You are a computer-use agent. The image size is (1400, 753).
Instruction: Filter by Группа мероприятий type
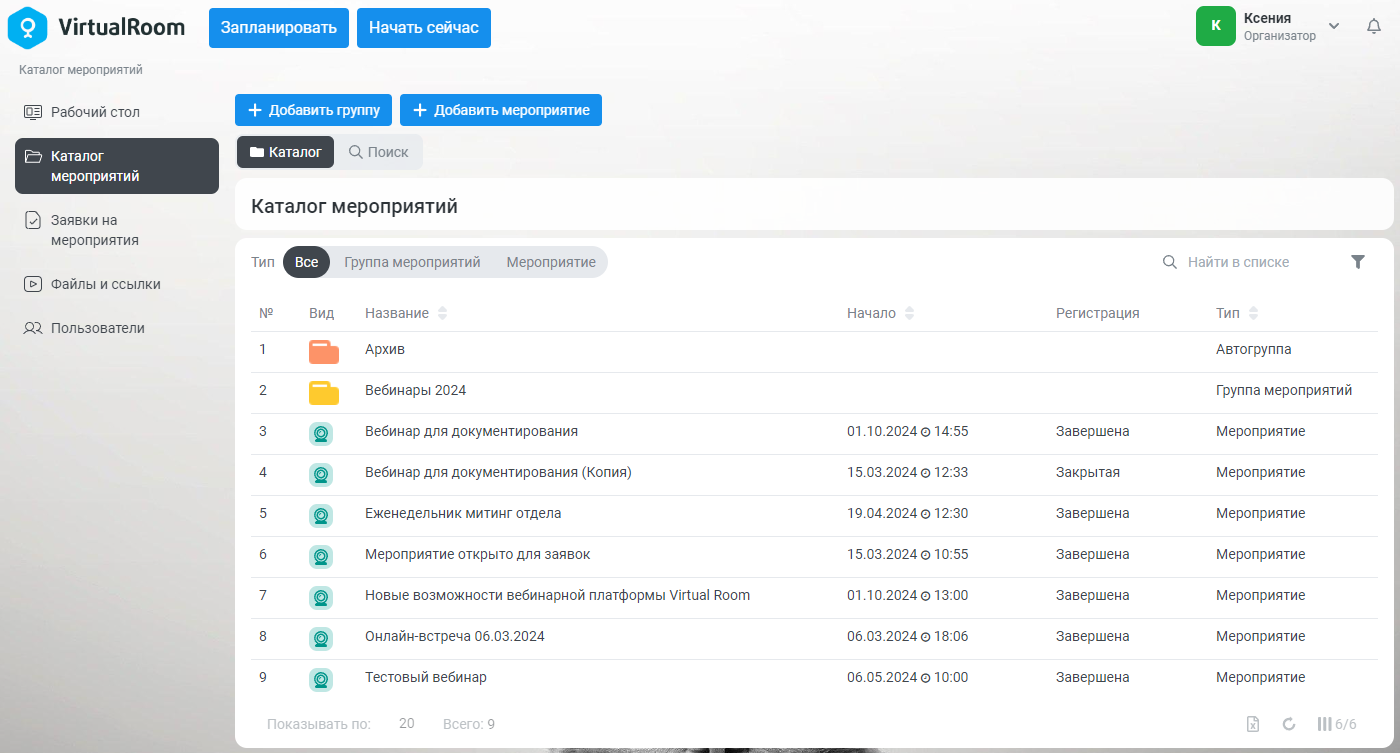click(412, 262)
